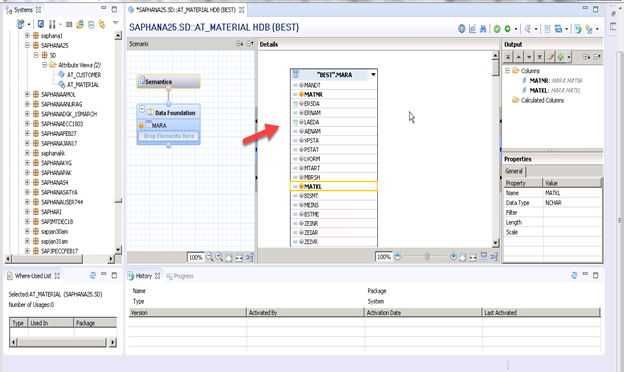Click the move up arrow in Output toolbar
The image size is (624, 372).
tap(519, 57)
